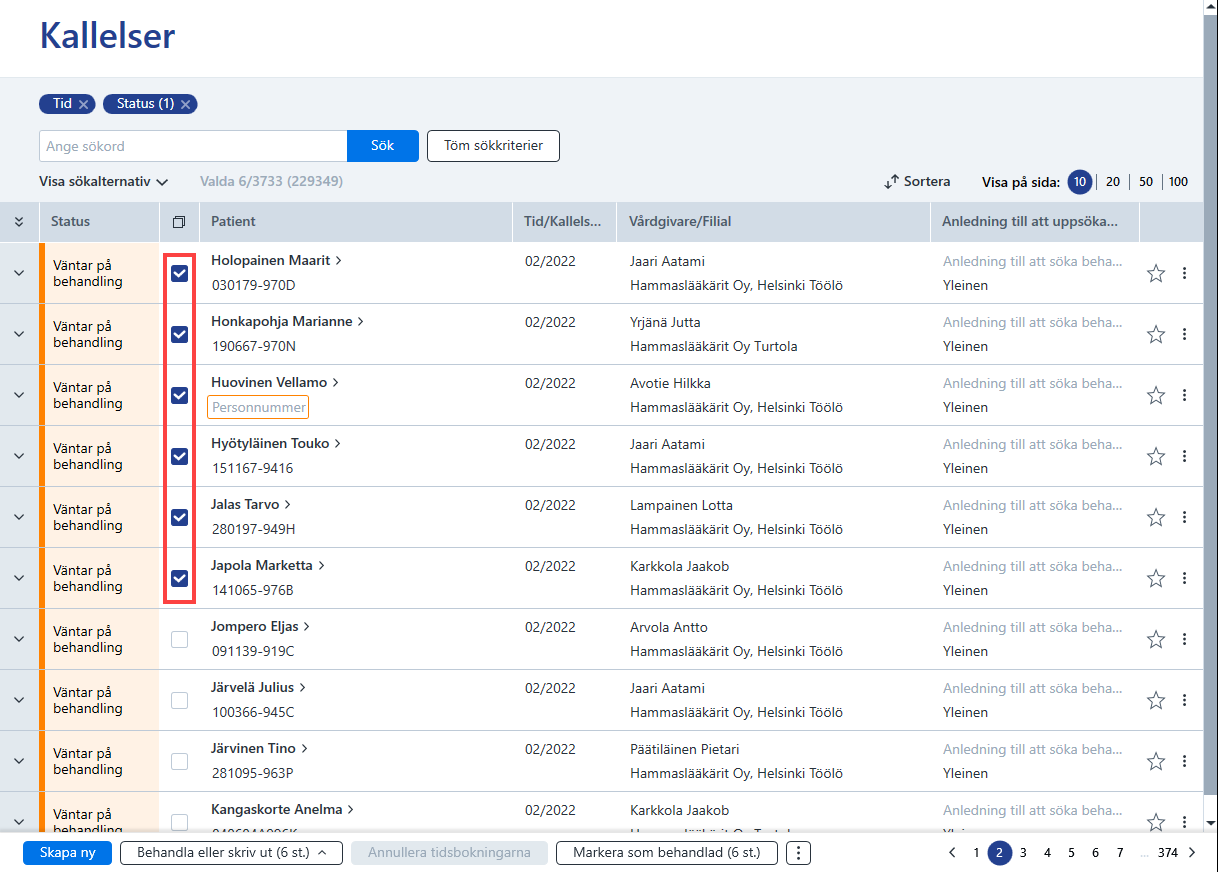
Task: Check the Jompero Eljas checkbox
Action: (x=179, y=639)
